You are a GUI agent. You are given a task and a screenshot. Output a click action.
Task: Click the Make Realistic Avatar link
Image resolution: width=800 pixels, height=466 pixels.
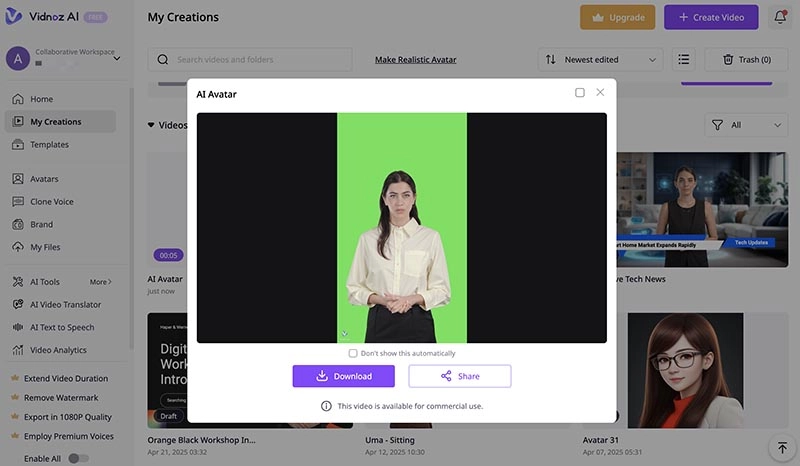[415, 60]
